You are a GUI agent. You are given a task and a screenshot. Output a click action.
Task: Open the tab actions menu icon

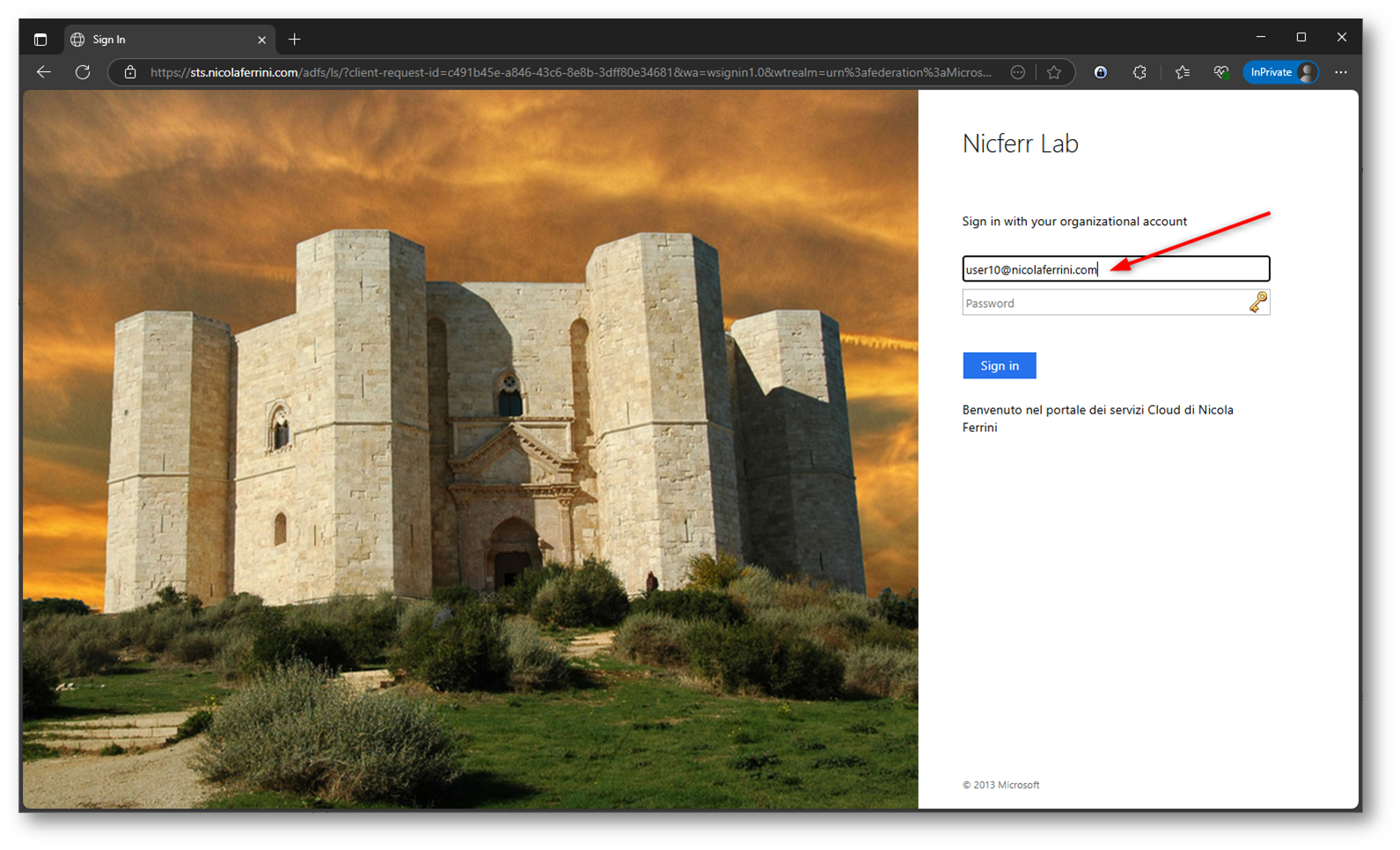point(40,40)
